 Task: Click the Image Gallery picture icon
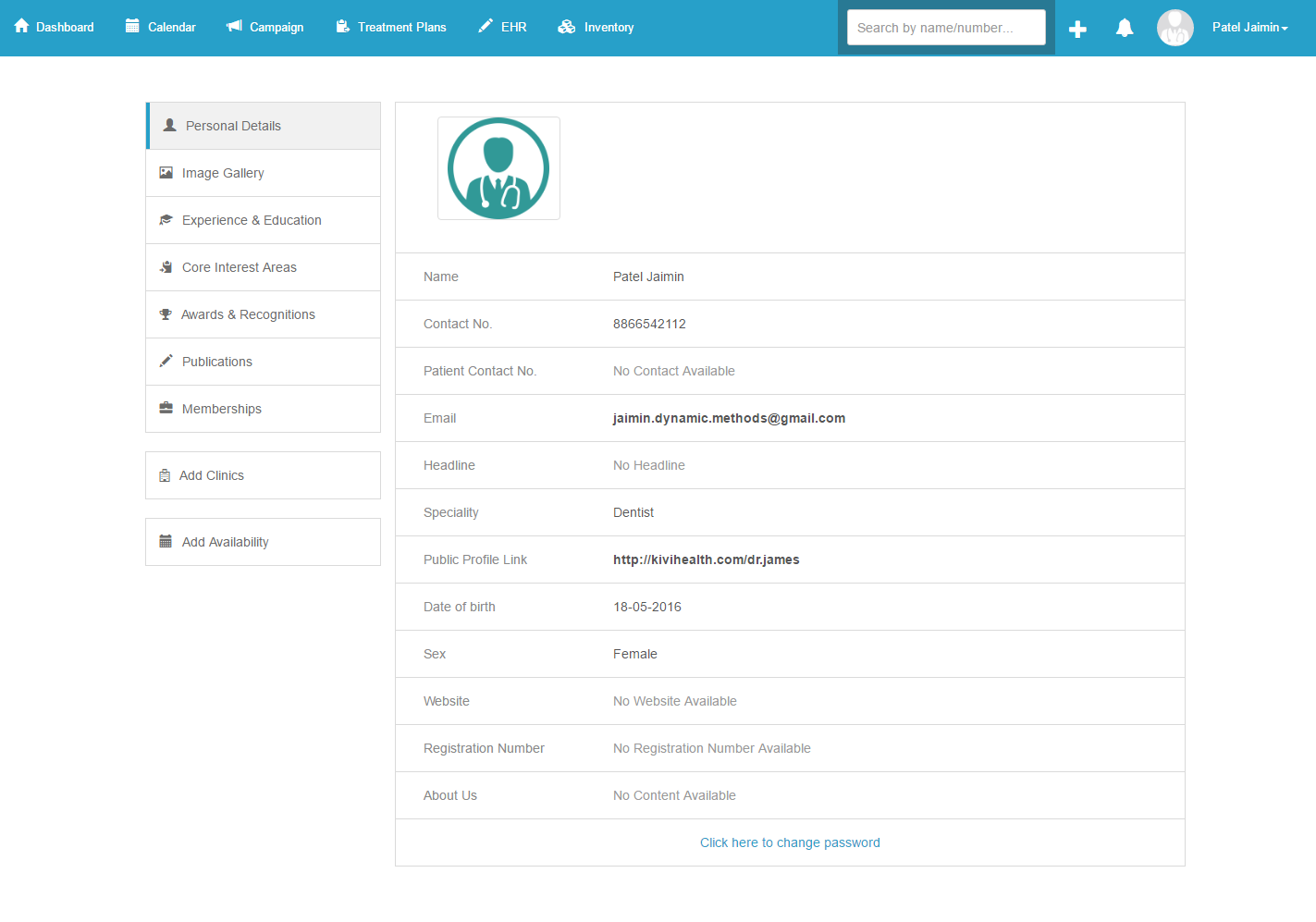pyautogui.click(x=166, y=172)
